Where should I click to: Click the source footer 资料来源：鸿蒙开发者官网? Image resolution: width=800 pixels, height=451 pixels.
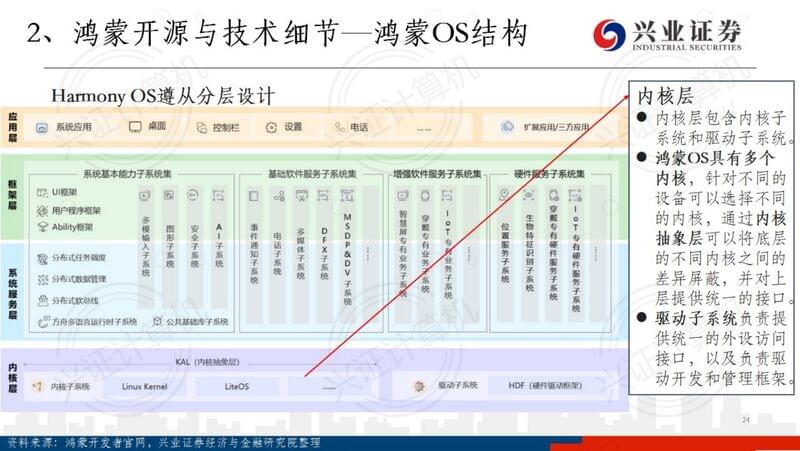click(164, 442)
